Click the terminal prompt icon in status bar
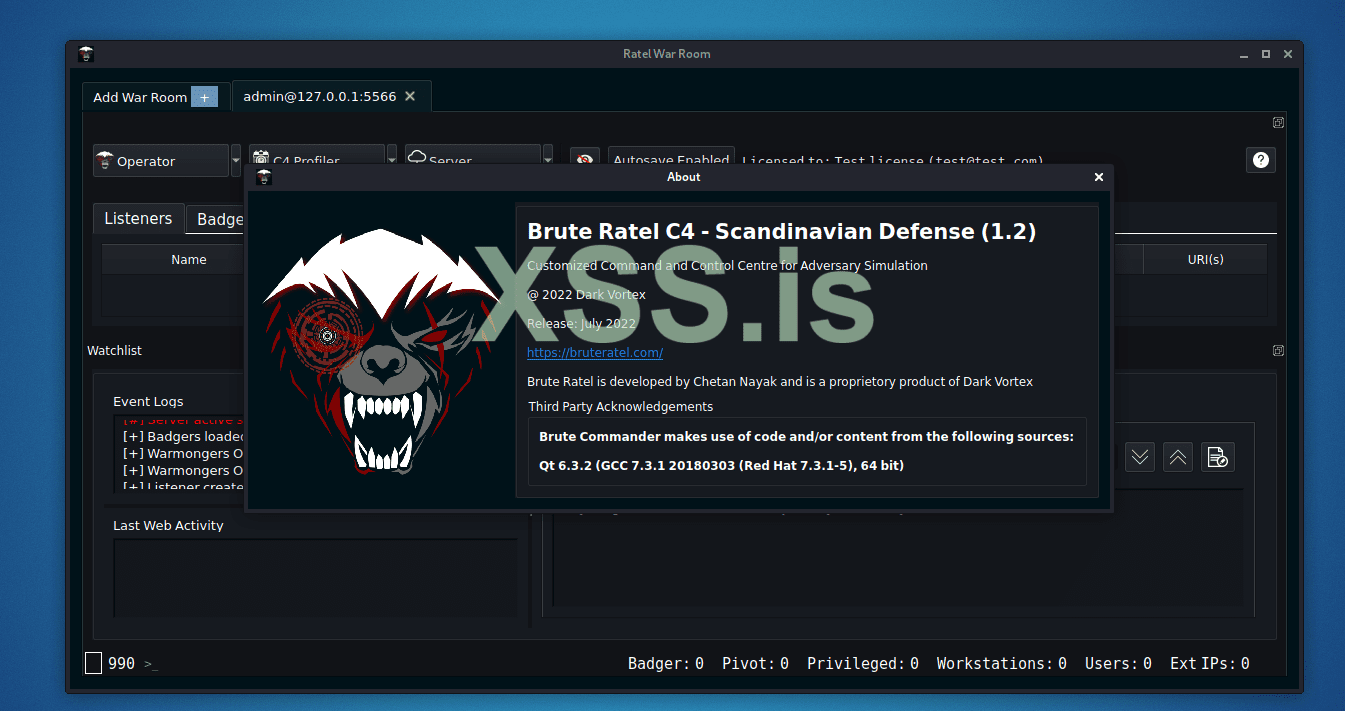1345x711 pixels. [151, 664]
